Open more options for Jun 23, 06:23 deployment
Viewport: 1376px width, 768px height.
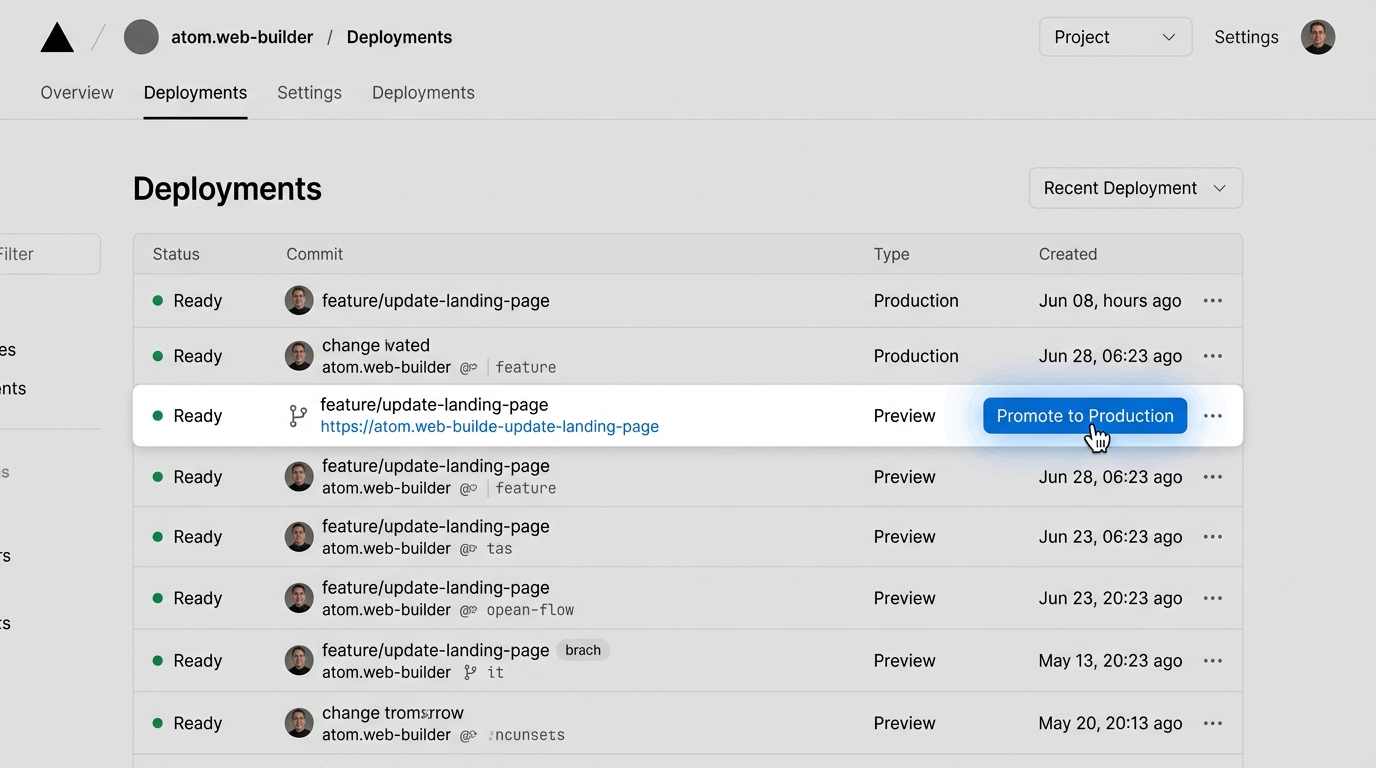point(1212,537)
